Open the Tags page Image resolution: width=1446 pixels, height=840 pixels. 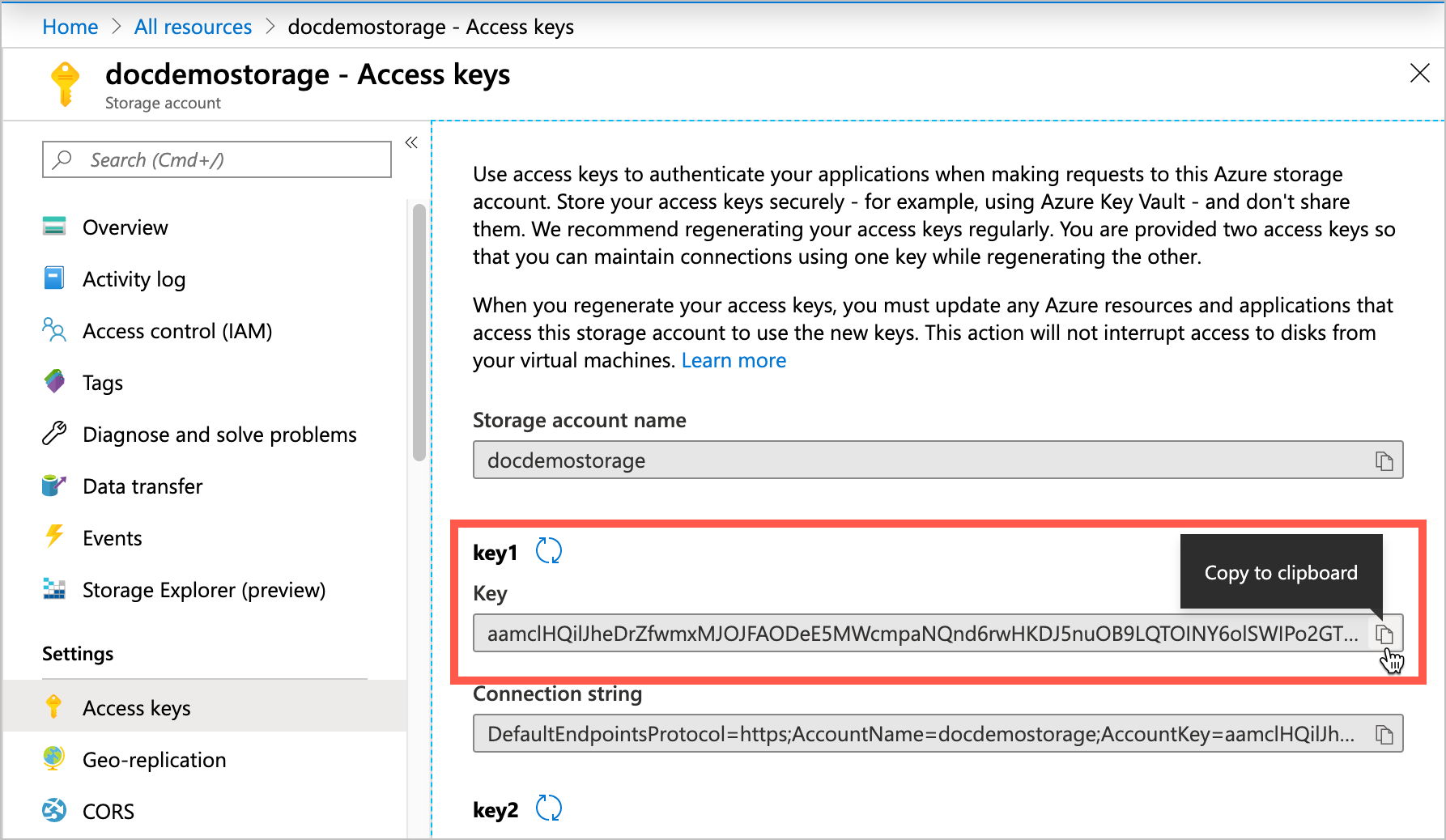click(x=102, y=382)
